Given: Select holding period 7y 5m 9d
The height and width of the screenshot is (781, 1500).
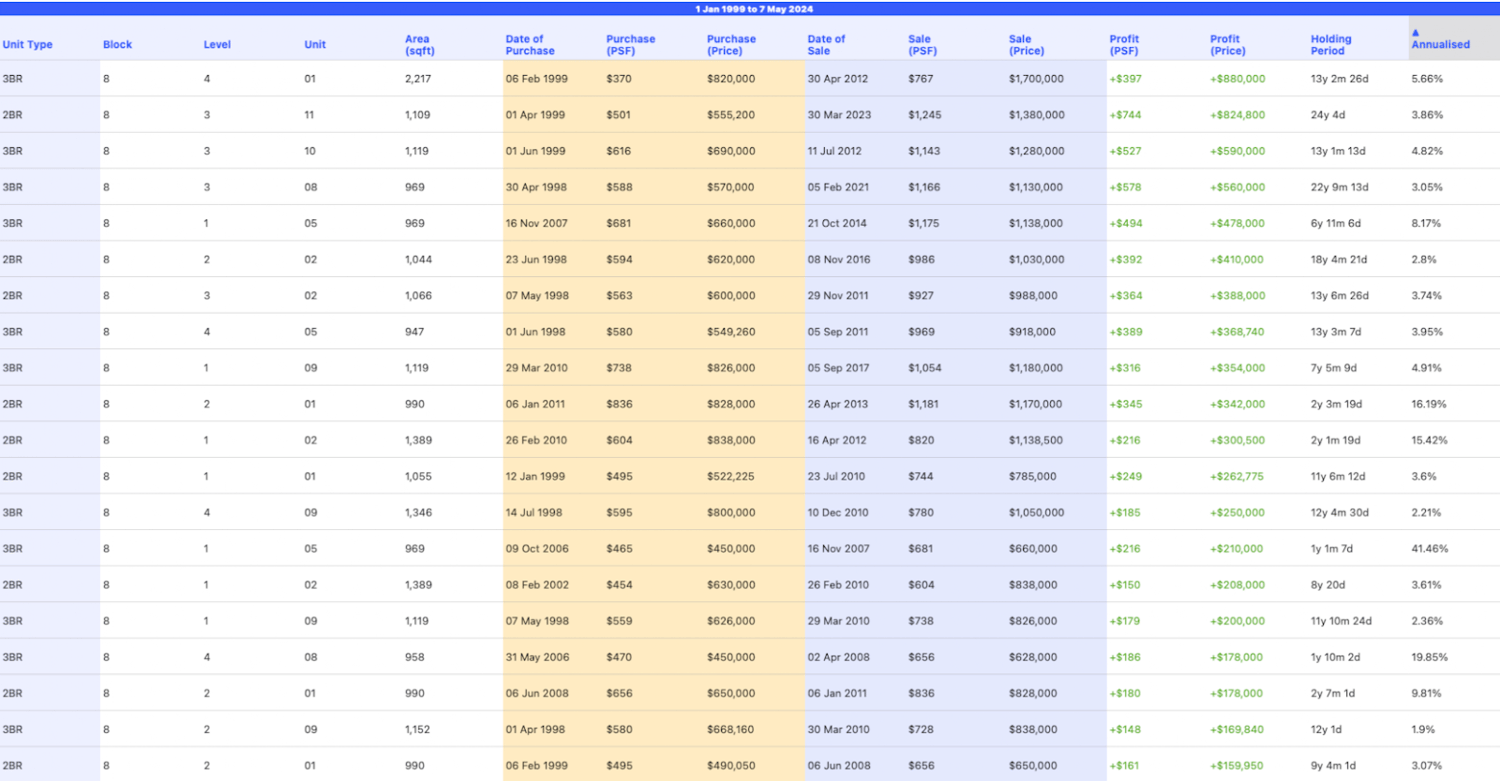Looking at the screenshot, I should [x=1334, y=368].
